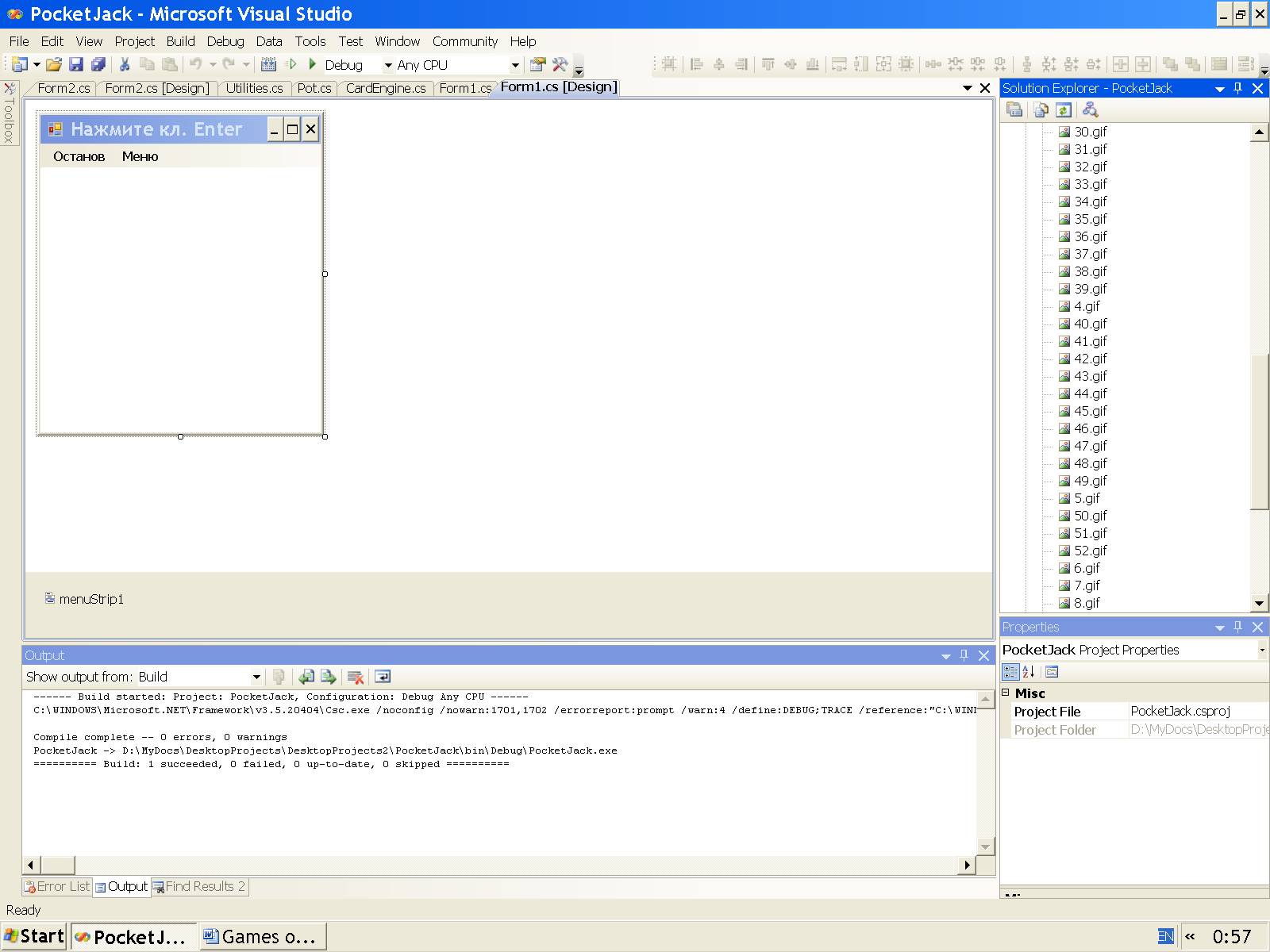Image resolution: width=1270 pixels, height=952 pixels.
Task: Open the Build menu
Action: point(180,41)
